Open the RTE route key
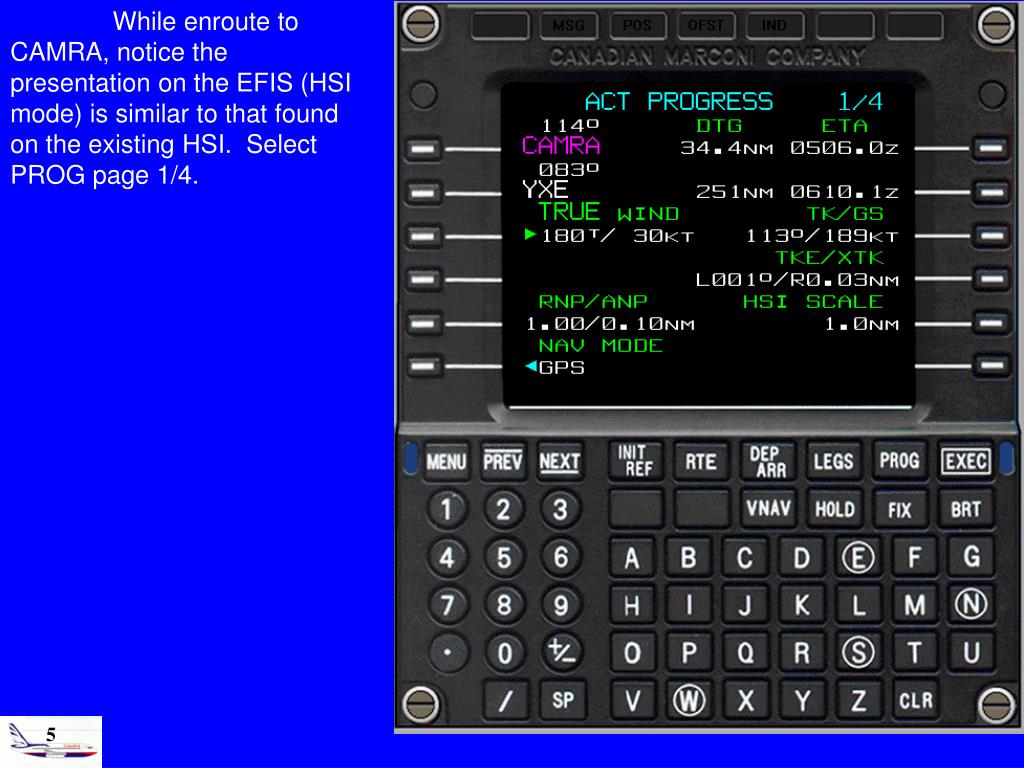Image resolution: width=1024 pixels, height=768 pixels. tap(701, 462)
